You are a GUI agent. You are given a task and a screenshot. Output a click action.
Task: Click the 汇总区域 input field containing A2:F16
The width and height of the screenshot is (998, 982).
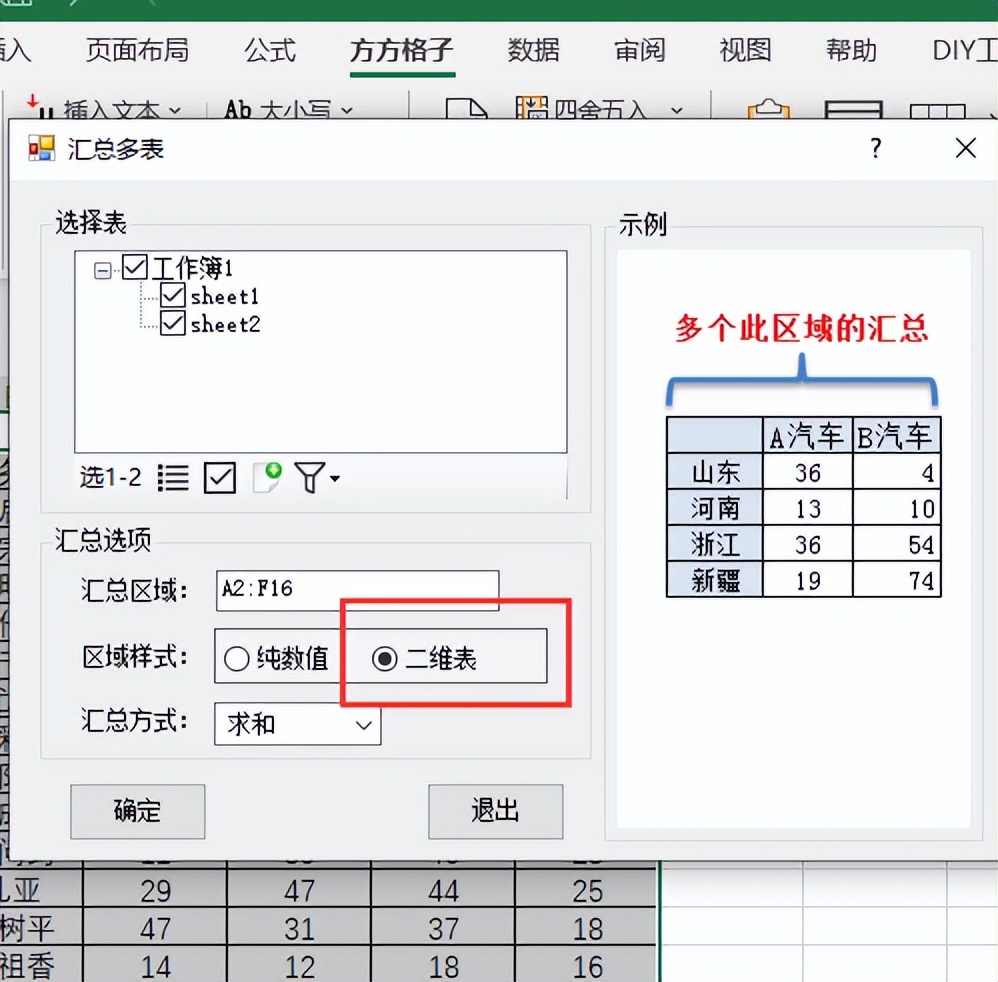pyautogui.click(x=357, y=590)
